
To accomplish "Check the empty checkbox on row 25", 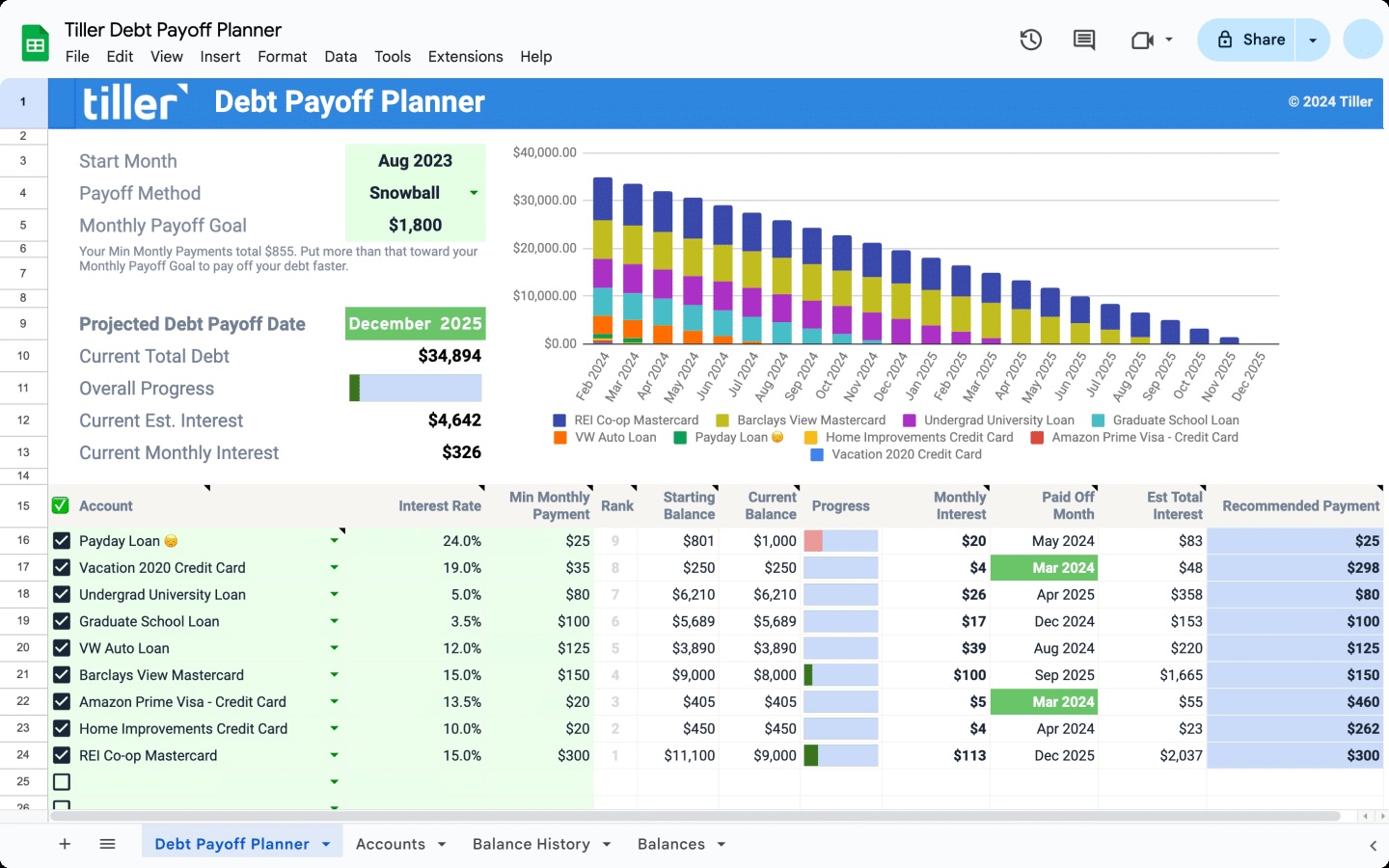I will (62, 781).
